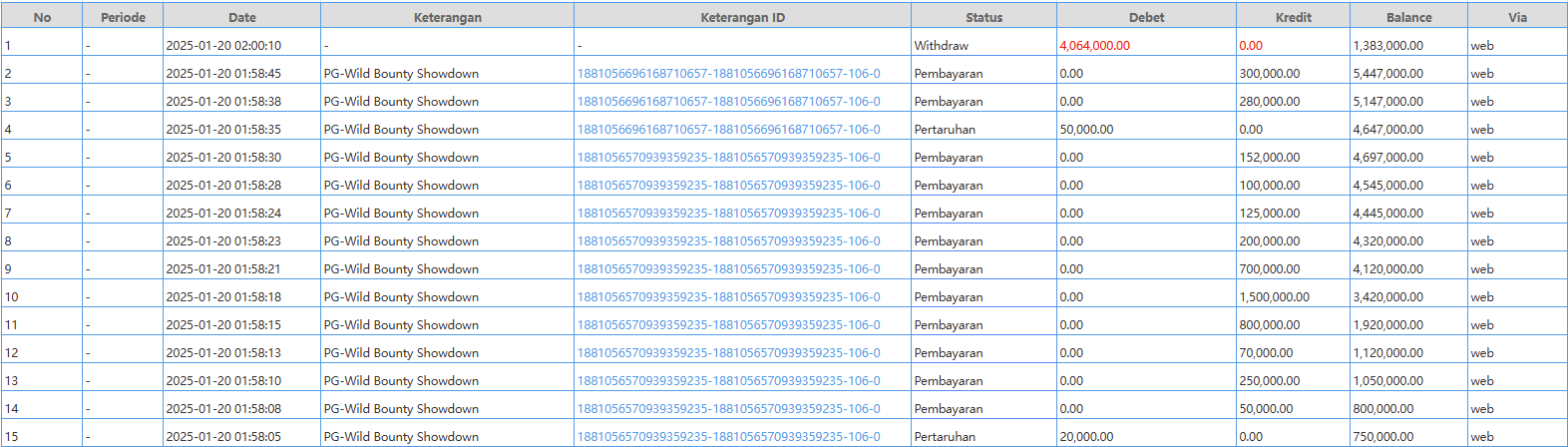The width and height of the screenshot is (1568, 447).
Task: Click the Status column header
Action: [984, 17]
